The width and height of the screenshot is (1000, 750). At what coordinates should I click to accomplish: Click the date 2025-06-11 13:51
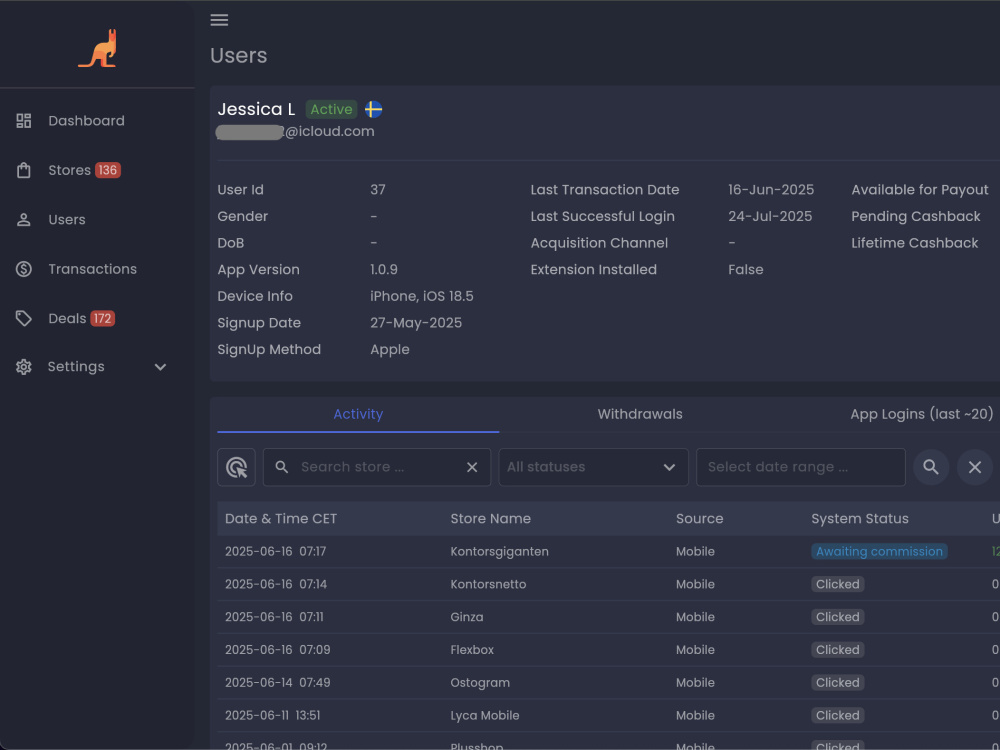coord(272,716)
